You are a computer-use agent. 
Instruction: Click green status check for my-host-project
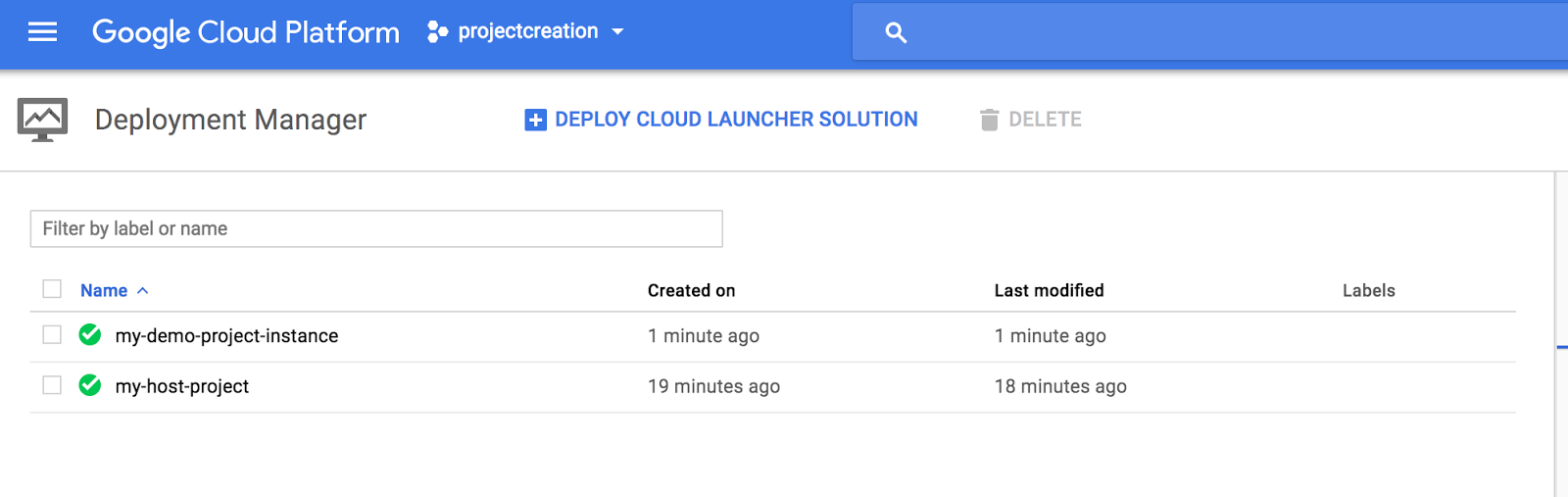90,385
